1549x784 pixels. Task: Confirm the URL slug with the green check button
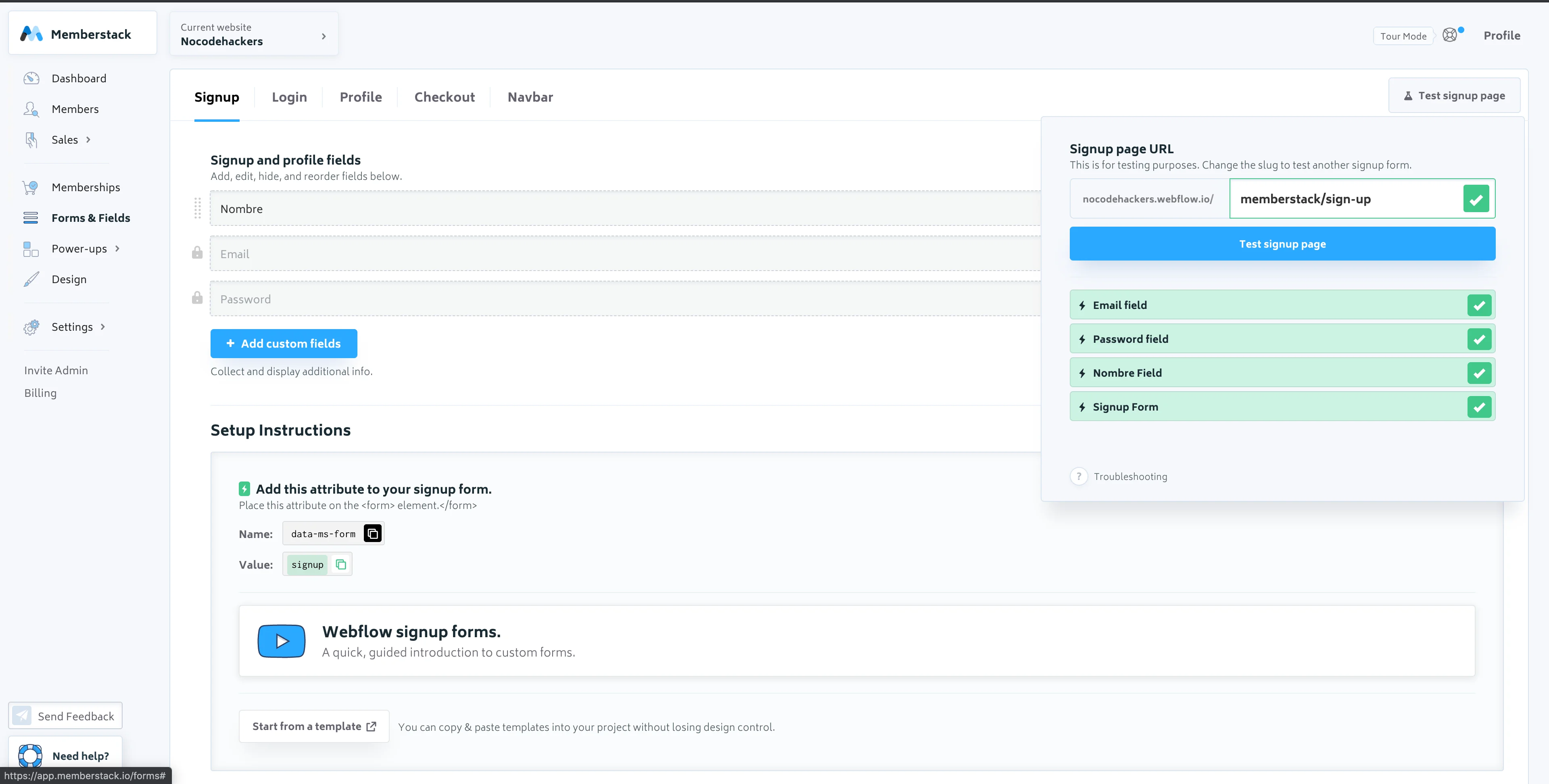click(x=1476, y=199)
